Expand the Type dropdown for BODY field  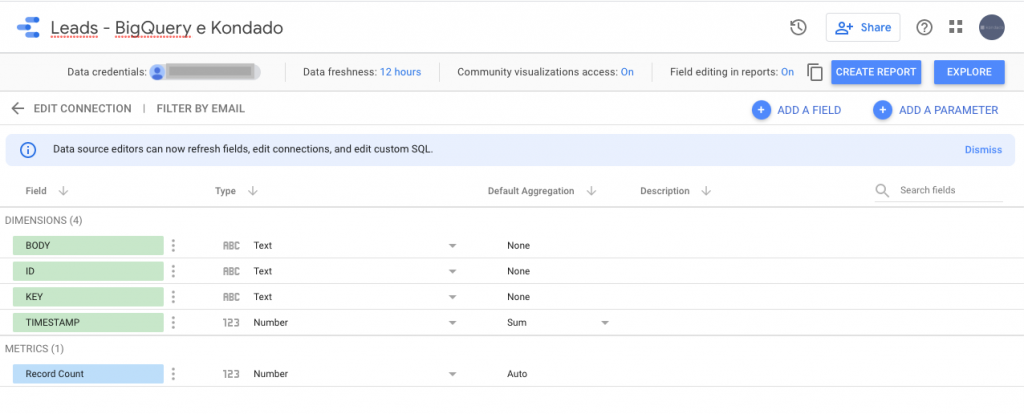pos(452,245)
